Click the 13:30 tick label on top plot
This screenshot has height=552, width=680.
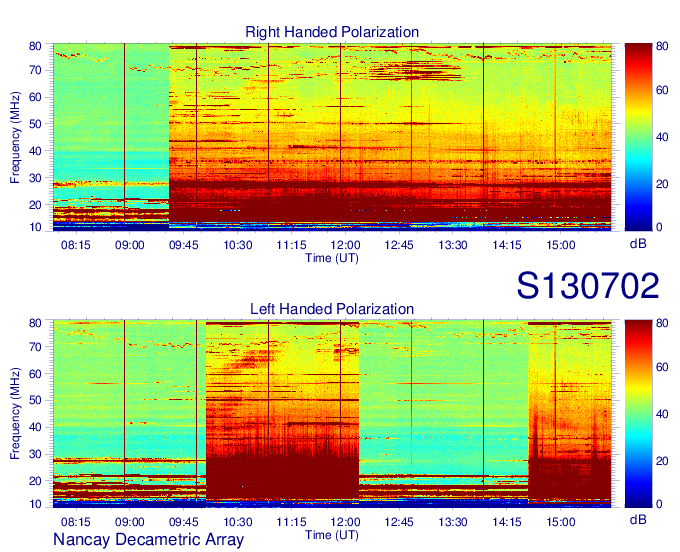453,245
